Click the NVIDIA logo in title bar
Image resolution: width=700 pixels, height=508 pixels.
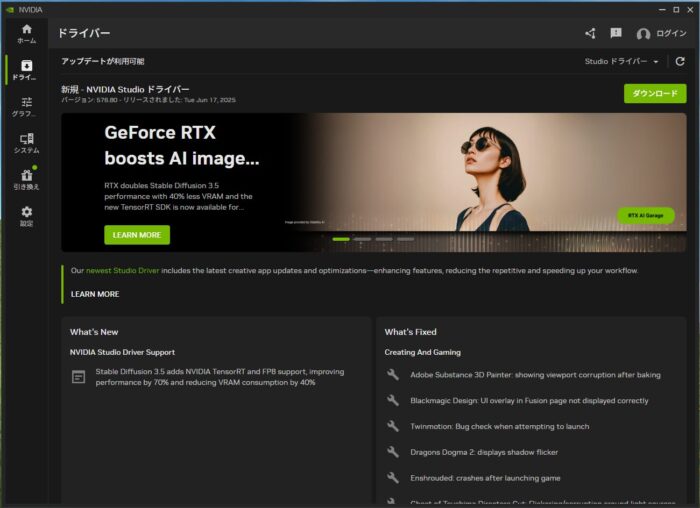(10, 9)
